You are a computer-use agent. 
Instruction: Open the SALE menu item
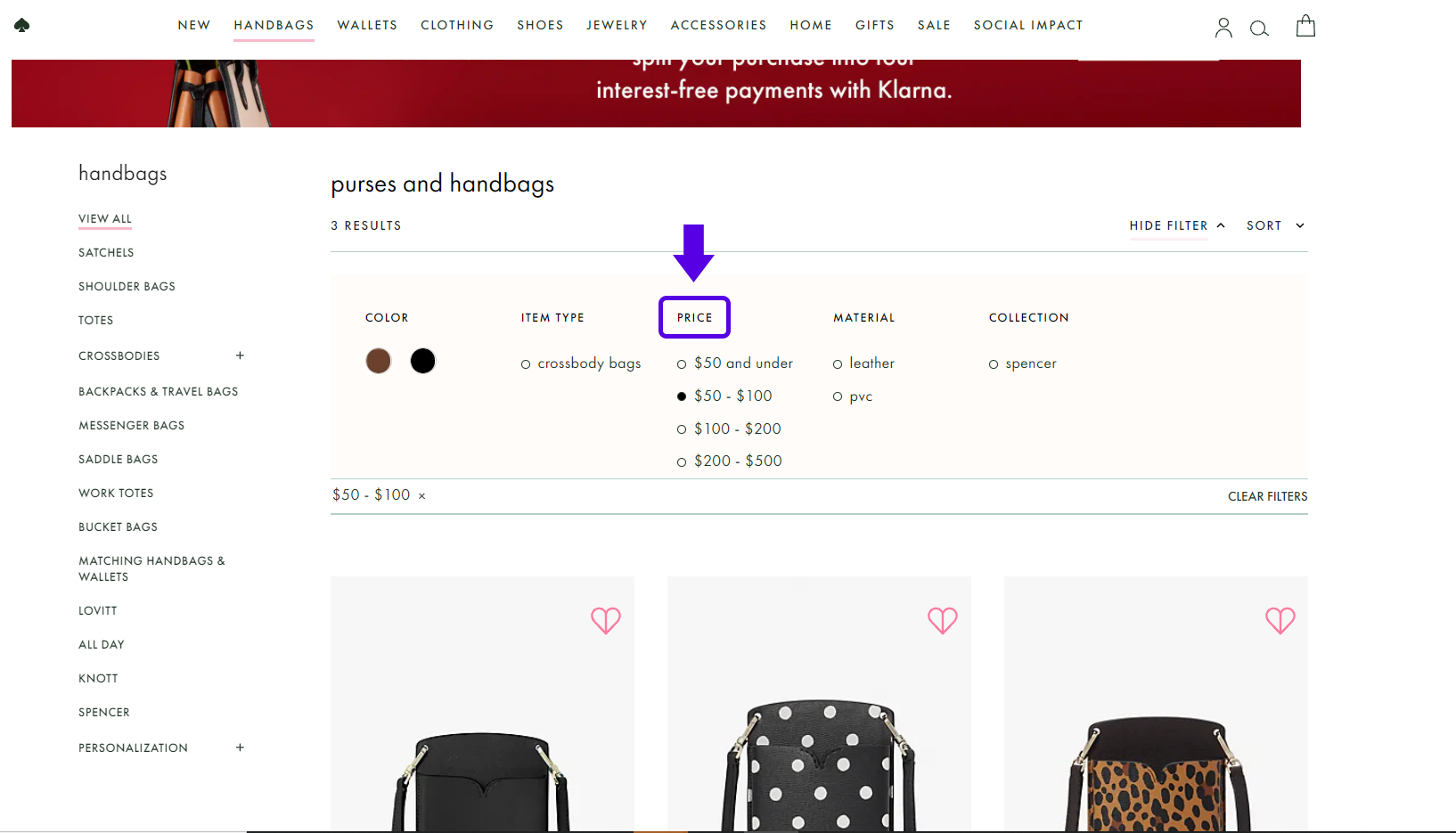[934, 25]
